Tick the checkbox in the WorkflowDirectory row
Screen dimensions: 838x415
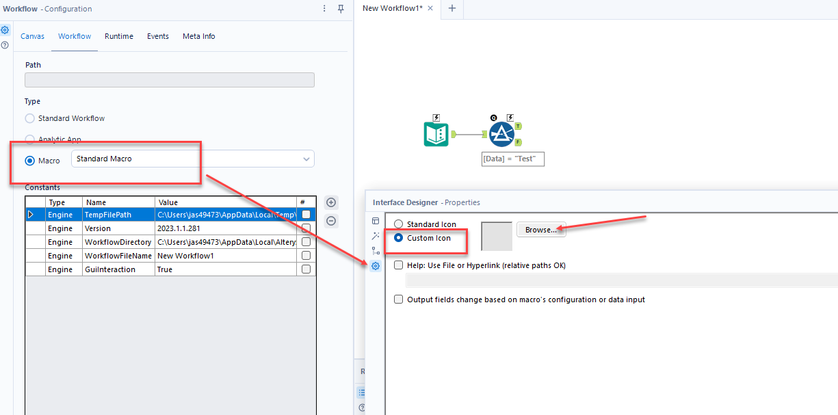pos(306,242)
